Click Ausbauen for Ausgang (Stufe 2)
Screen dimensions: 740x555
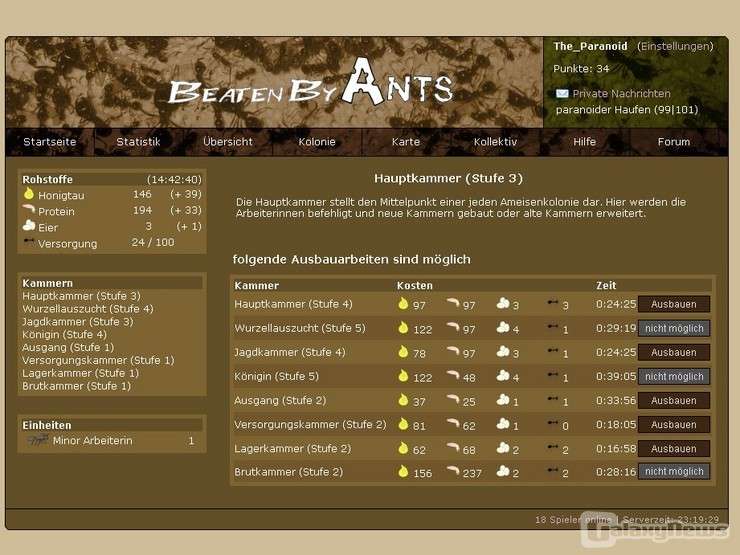pyautogui.click(x=674, y=401)
